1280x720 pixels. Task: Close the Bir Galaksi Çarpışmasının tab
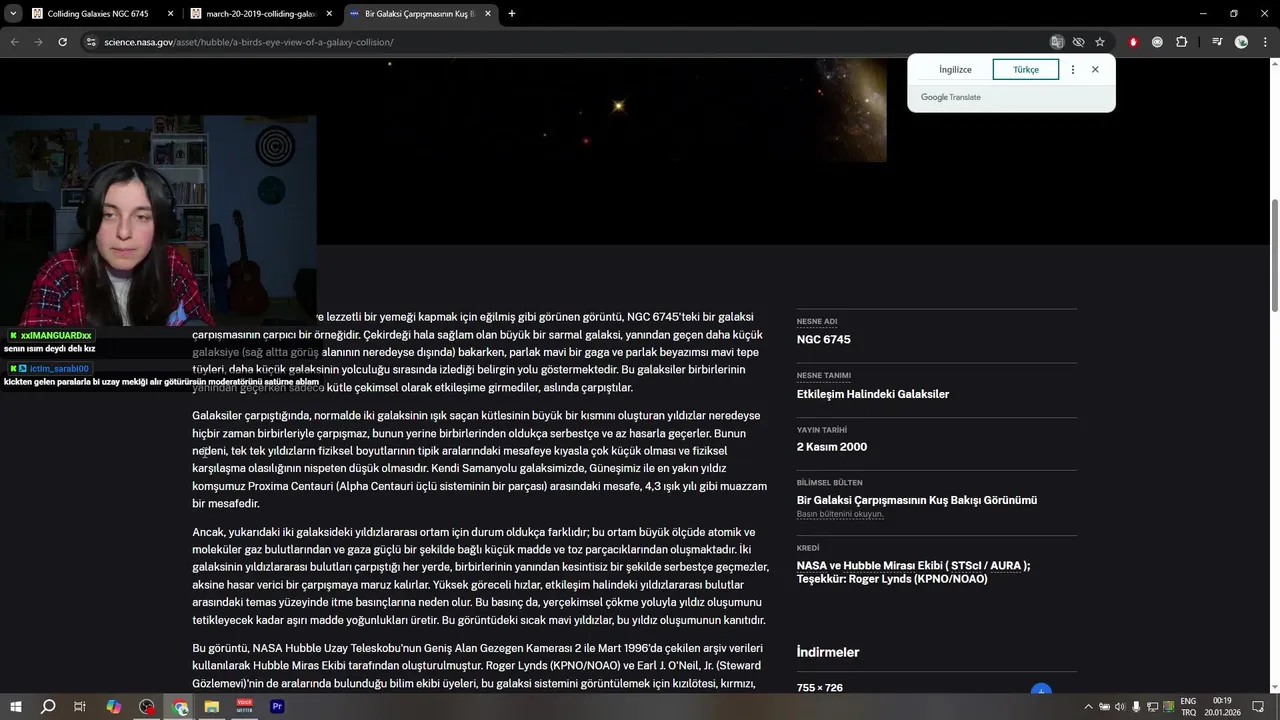pos(488,14)
